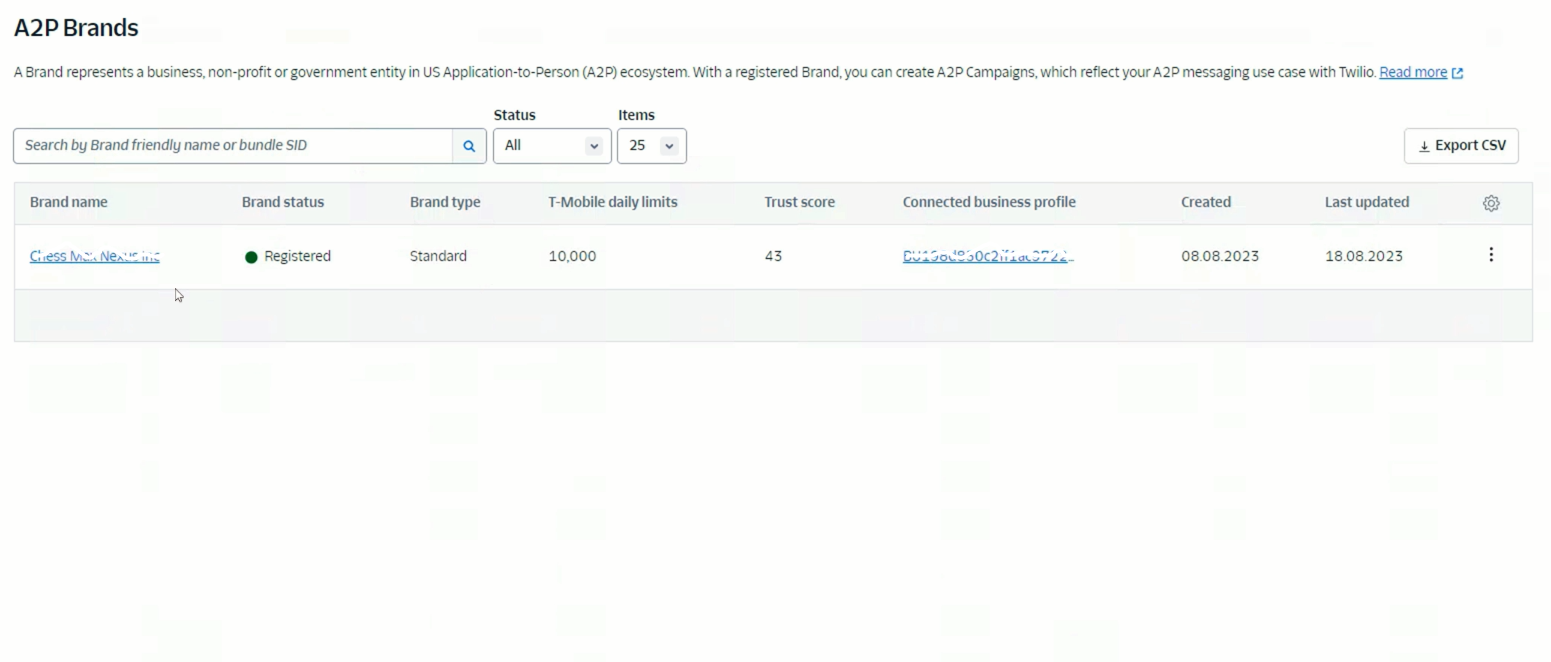This screenshot has height=662, width=1551.
Task: Click the T-Mobile daily limits column header
Action: pos(612,202)
